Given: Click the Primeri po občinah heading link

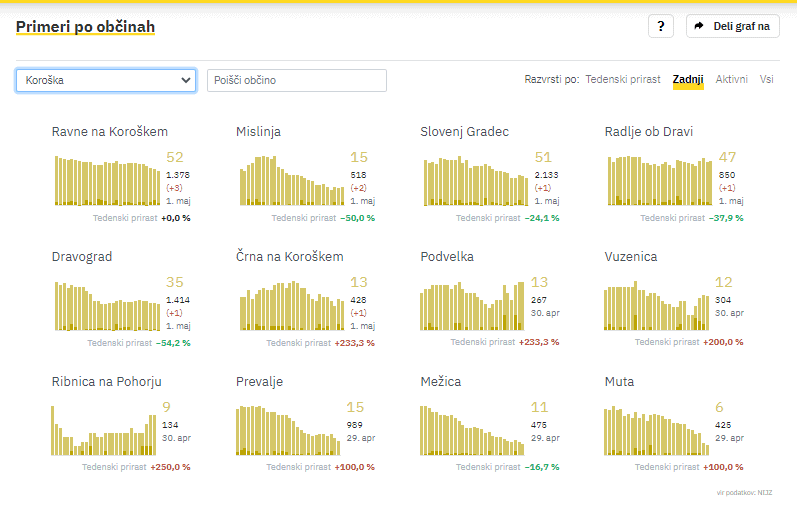Looking at the screenshot, I should pos(85,27).
